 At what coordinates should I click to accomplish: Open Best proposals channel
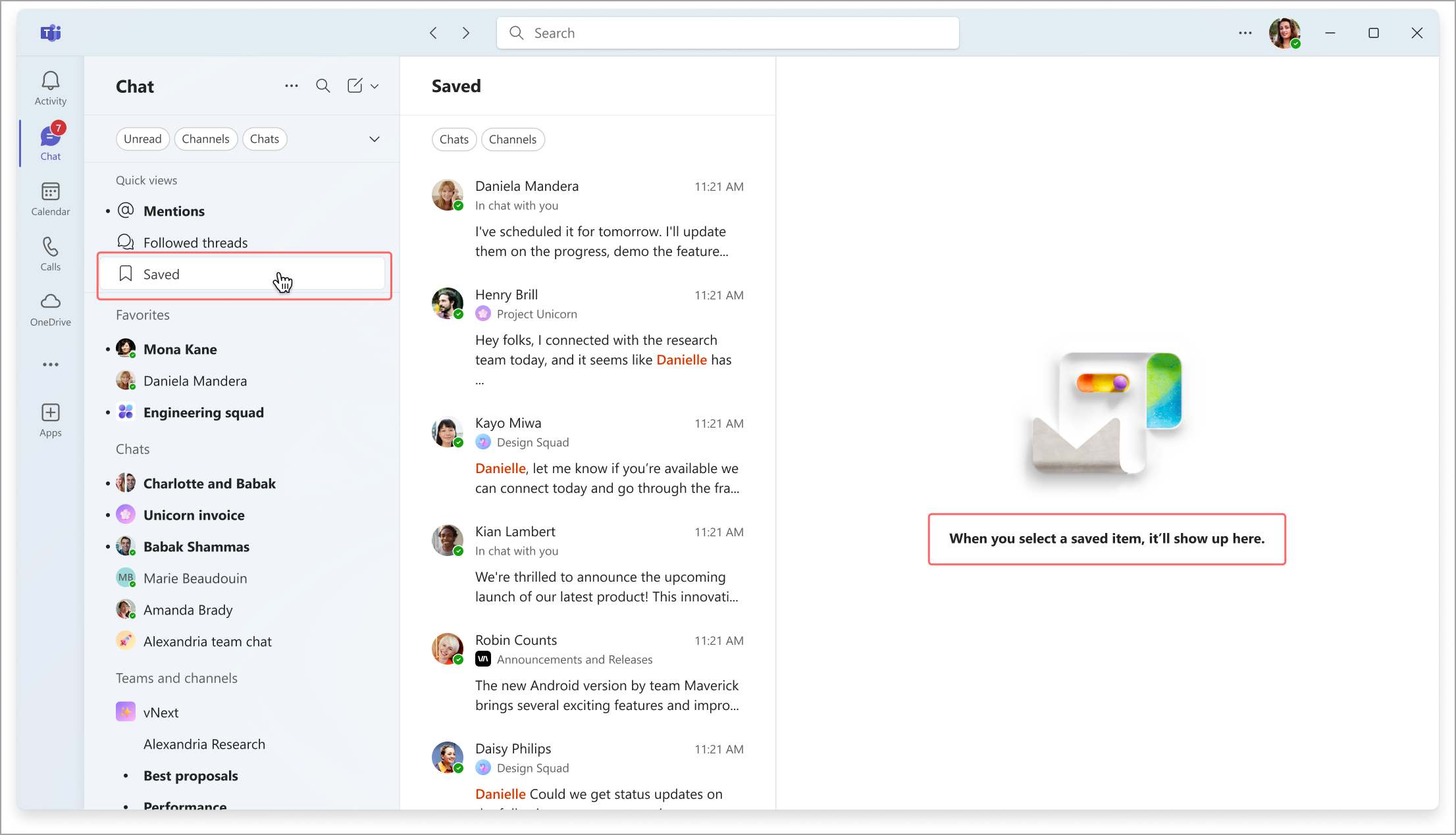click(242, 776)
